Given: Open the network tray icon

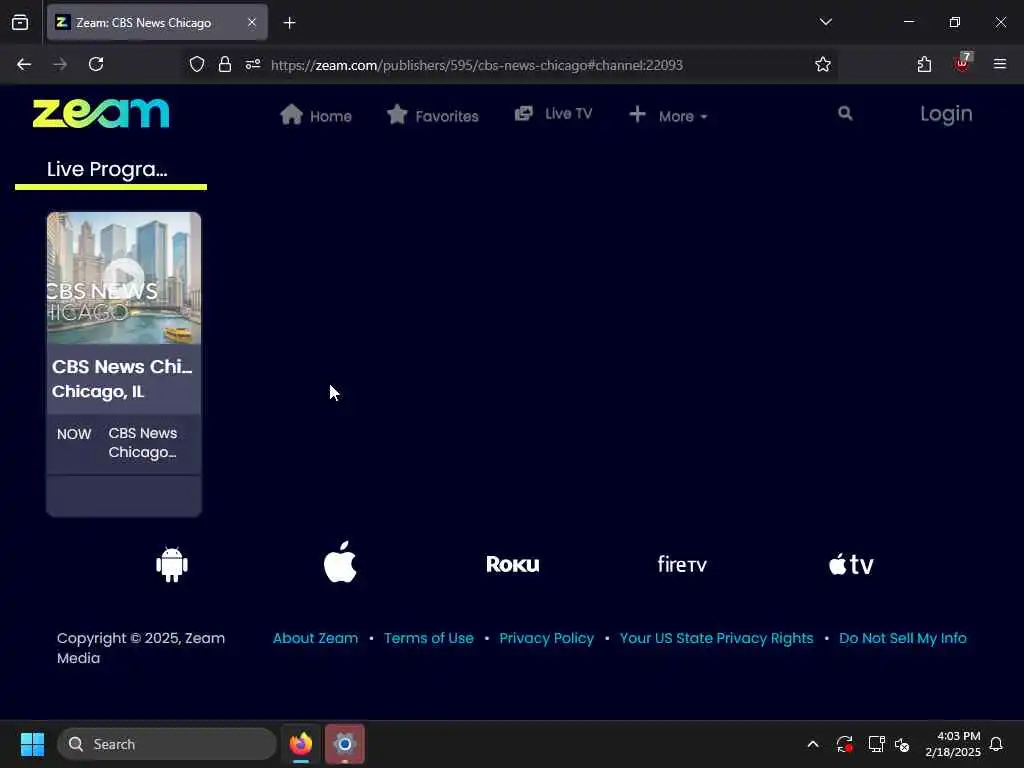Looking at the screenshot, I should [x=876, y=744].
